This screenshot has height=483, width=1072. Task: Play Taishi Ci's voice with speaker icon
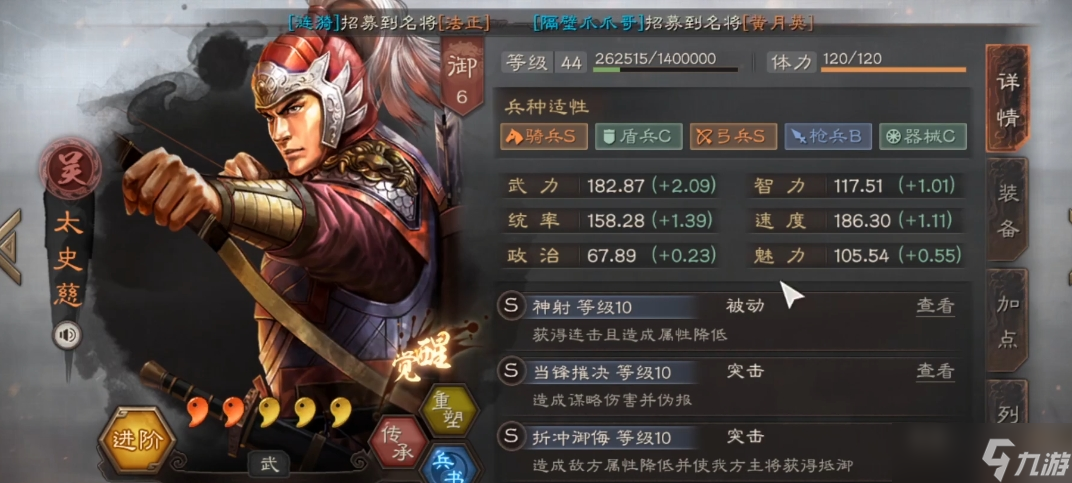click(x=67, y=335)
